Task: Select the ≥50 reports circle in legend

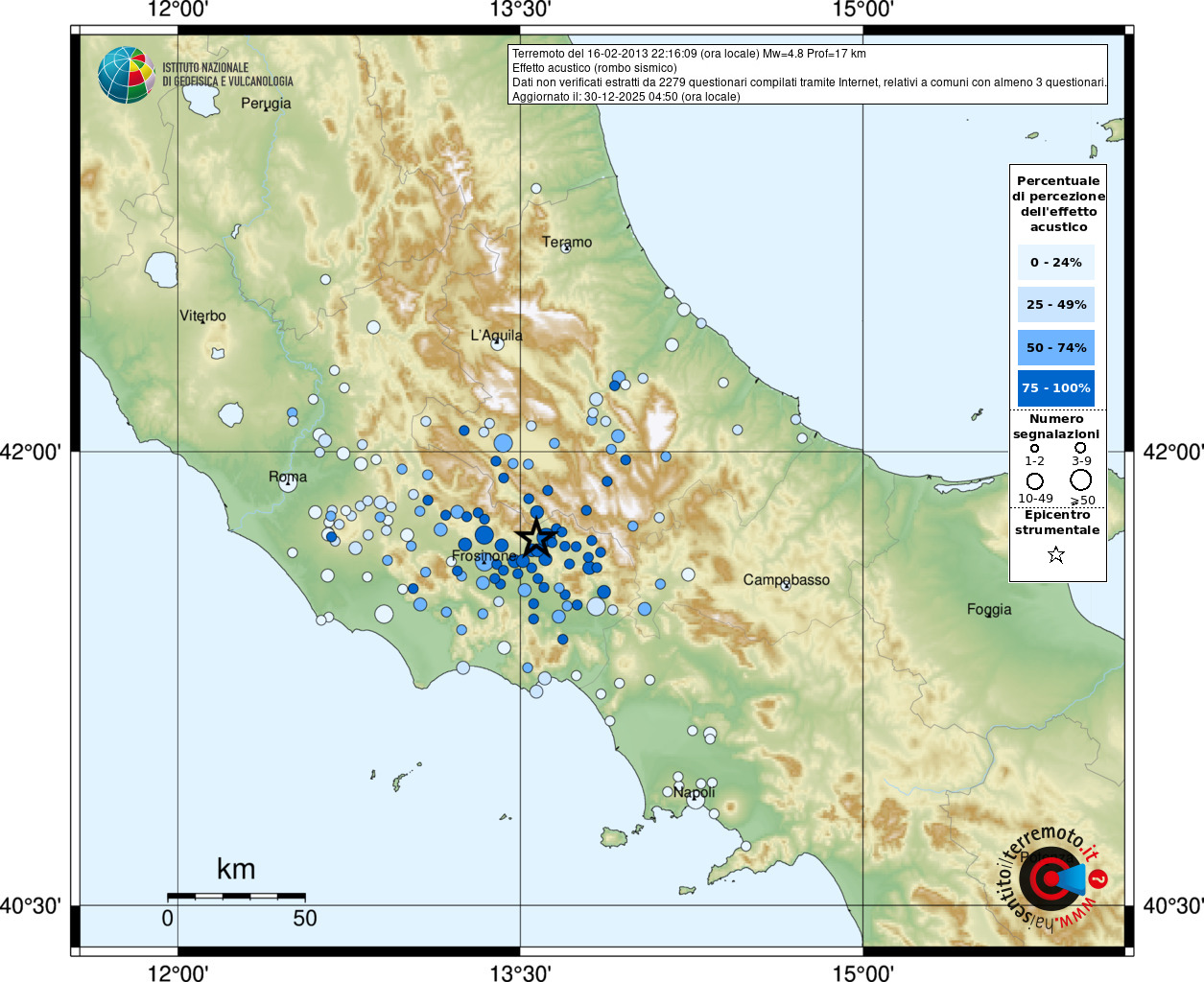Action: [x=1081, y=480]
